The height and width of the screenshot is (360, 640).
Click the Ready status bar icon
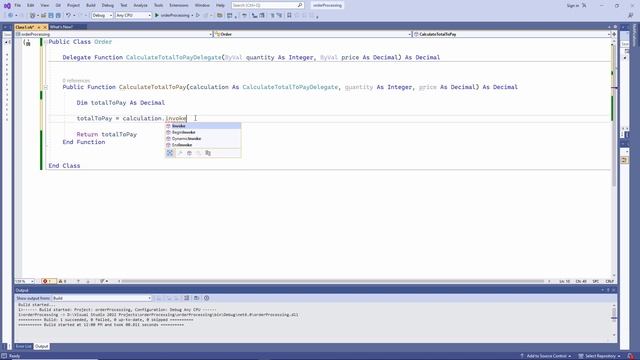click(4, 356)
